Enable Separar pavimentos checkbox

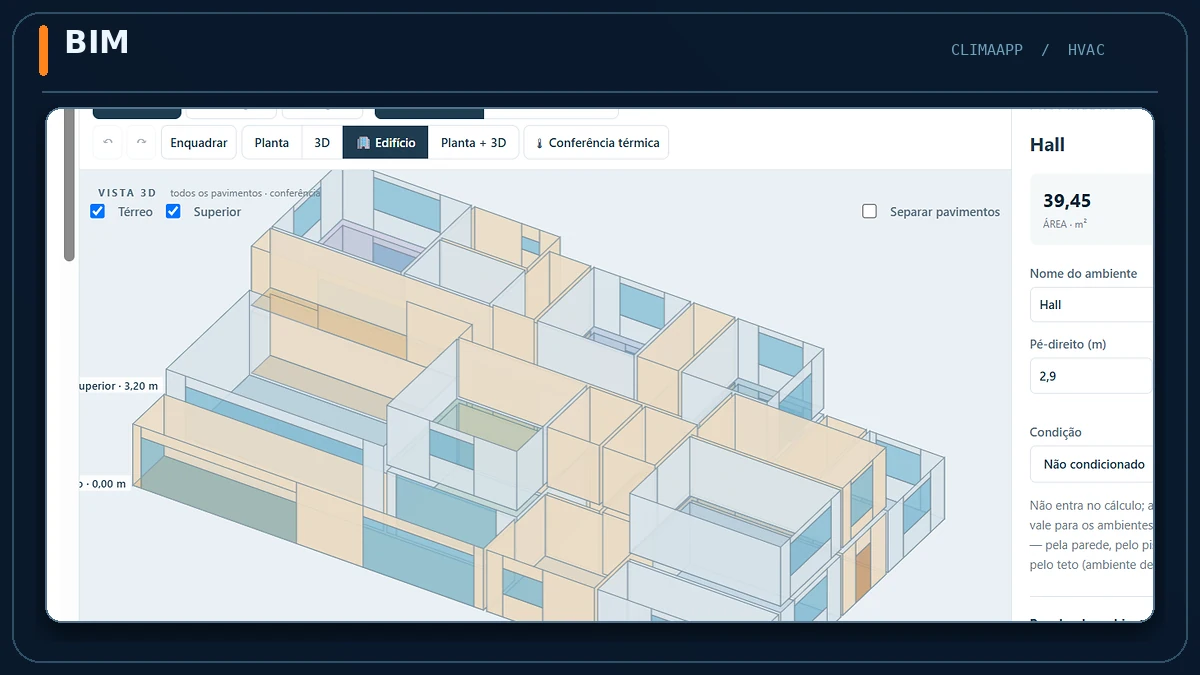[870, 211]
